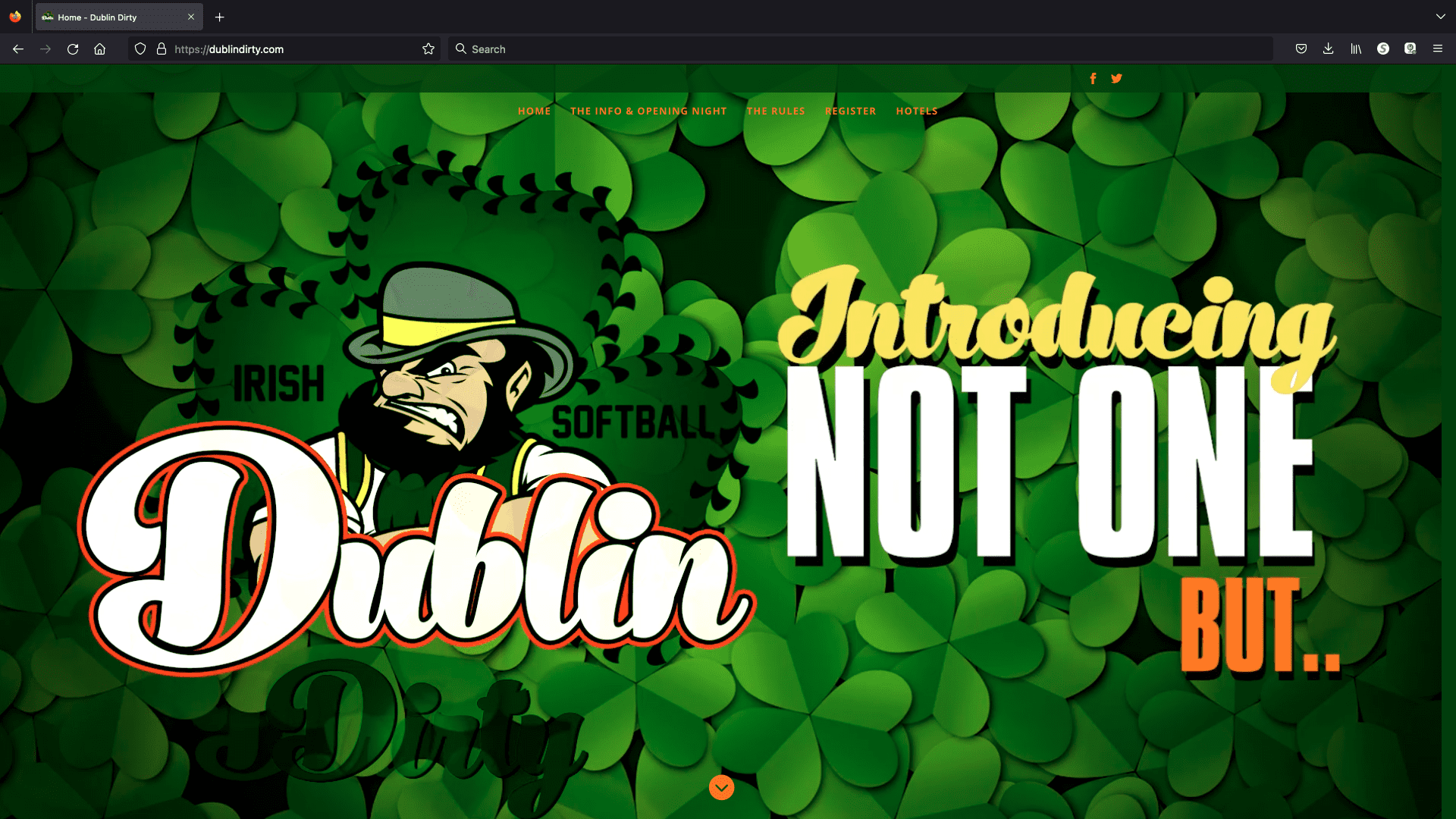Screen dimensions: 1456x819
Task: Click the orange scroll-down chevron button
Action: coord(721,788)
